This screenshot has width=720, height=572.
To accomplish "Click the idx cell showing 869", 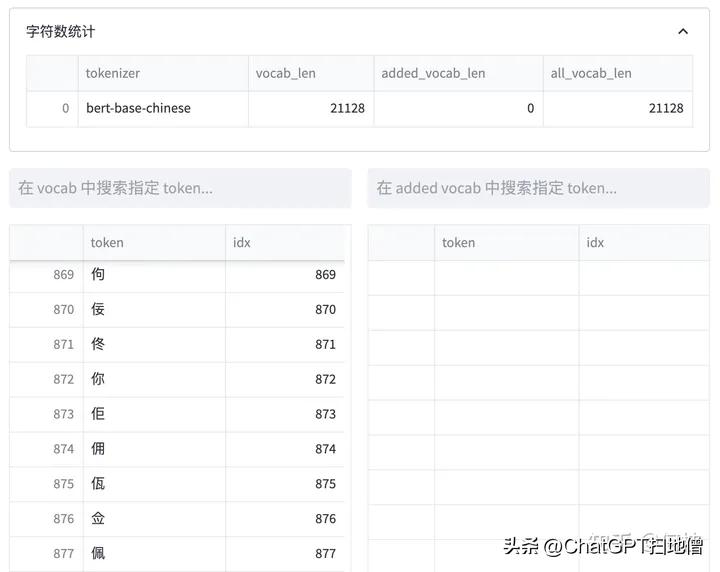I will pos(325,274).
